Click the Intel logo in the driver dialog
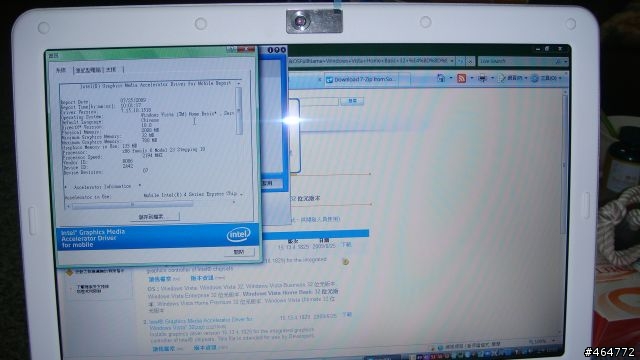The height and width of the screenshot is (360, 640). tap(239, 234)
